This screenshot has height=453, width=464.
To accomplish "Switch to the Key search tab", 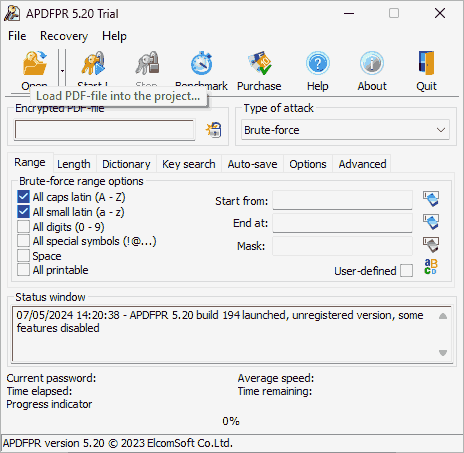I will 189,164.
